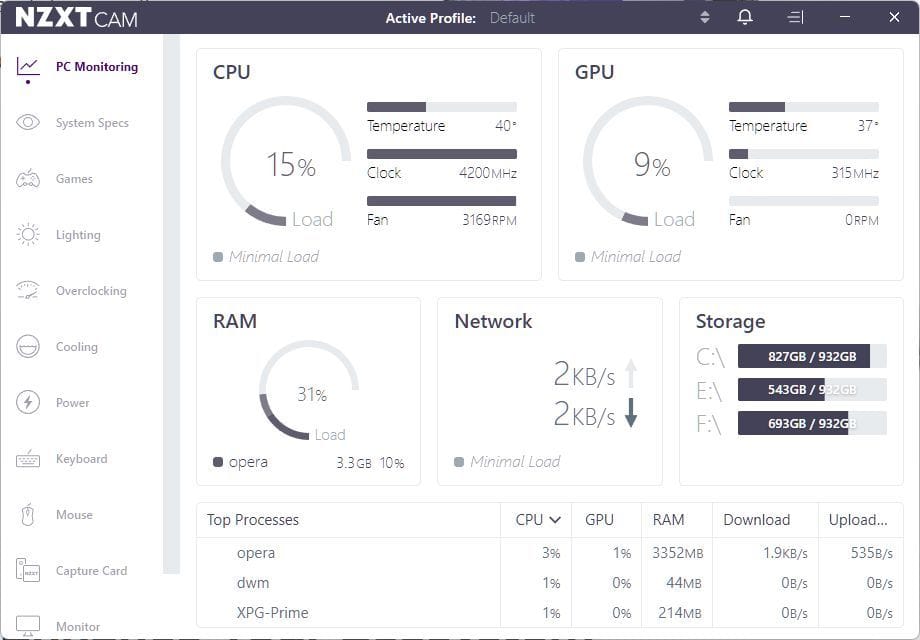Open the System Specs page
This screenshot has height=640, width=920.
[x=92, y=122]
